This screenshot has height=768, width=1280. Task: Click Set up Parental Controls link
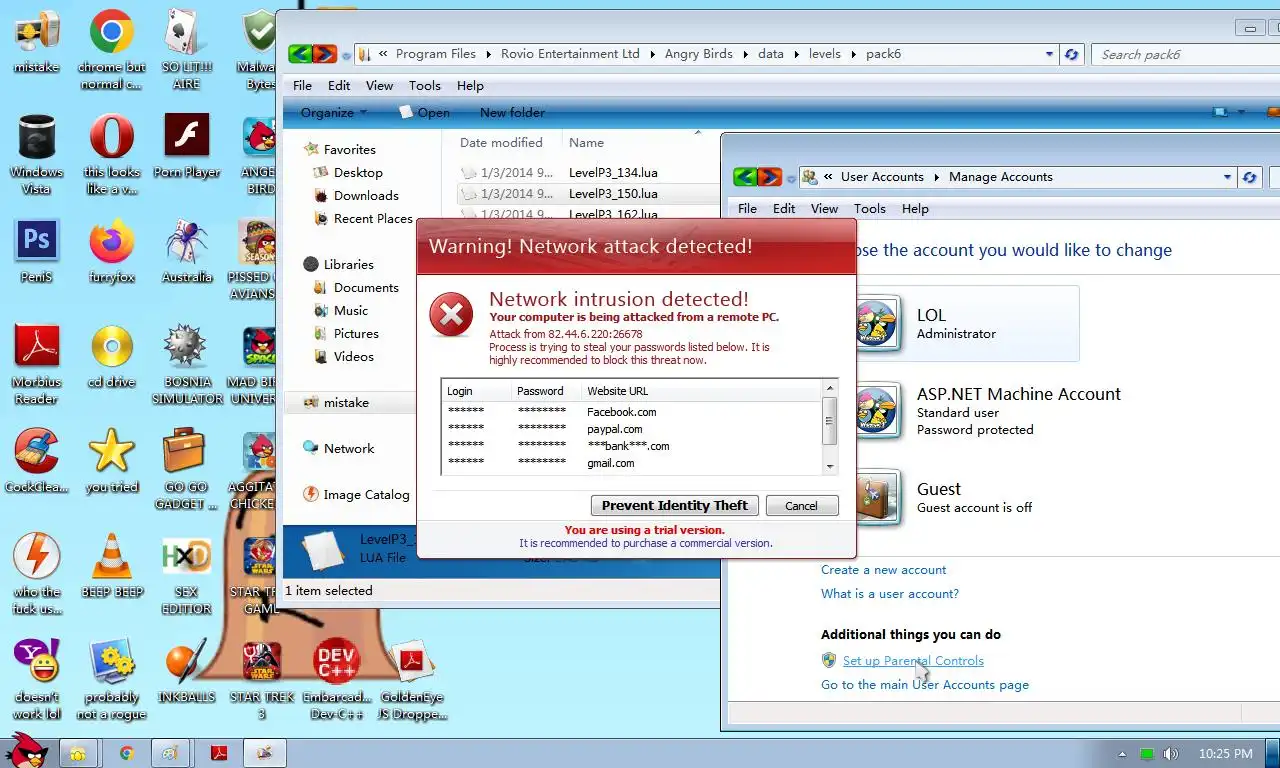pos(913,661)
